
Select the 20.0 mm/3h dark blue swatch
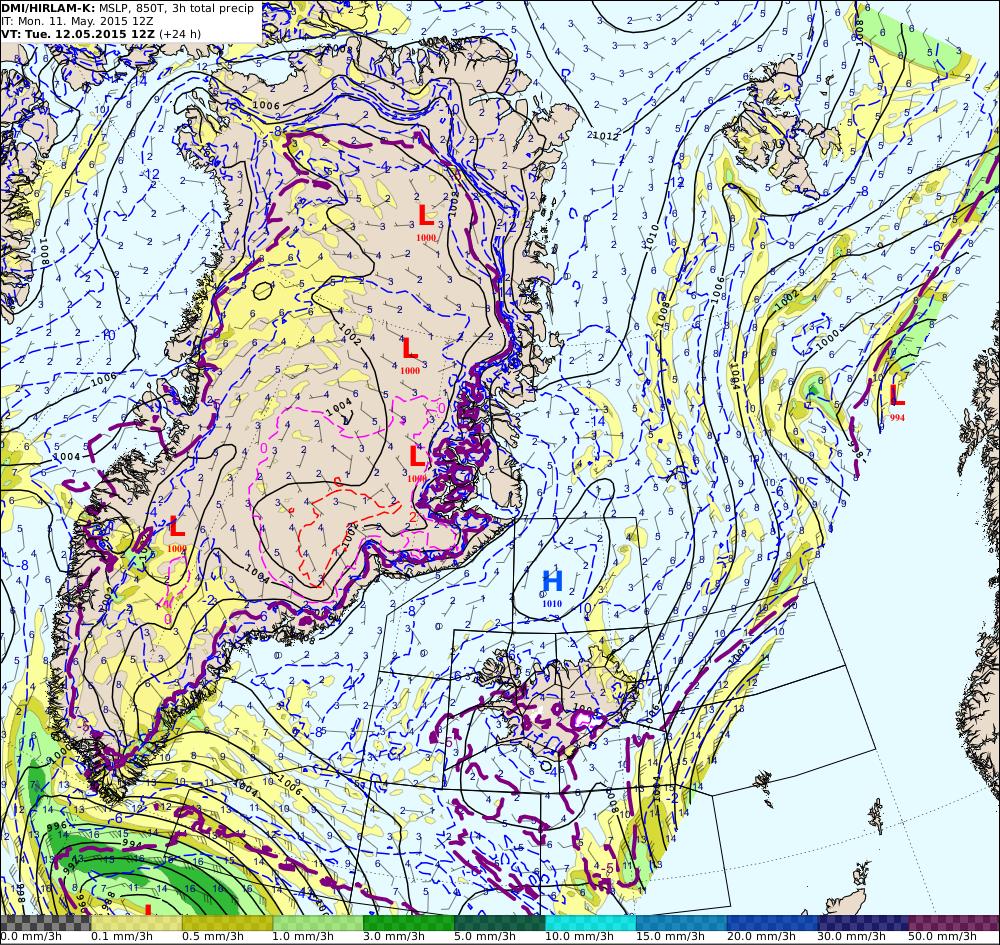click(x=772, y=923)
